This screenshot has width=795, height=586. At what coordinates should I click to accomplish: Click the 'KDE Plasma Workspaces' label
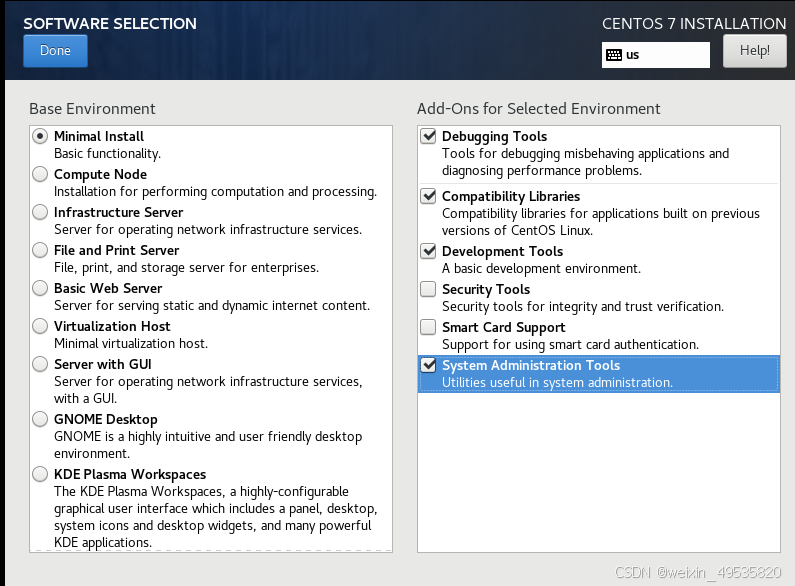click(130, 474)
